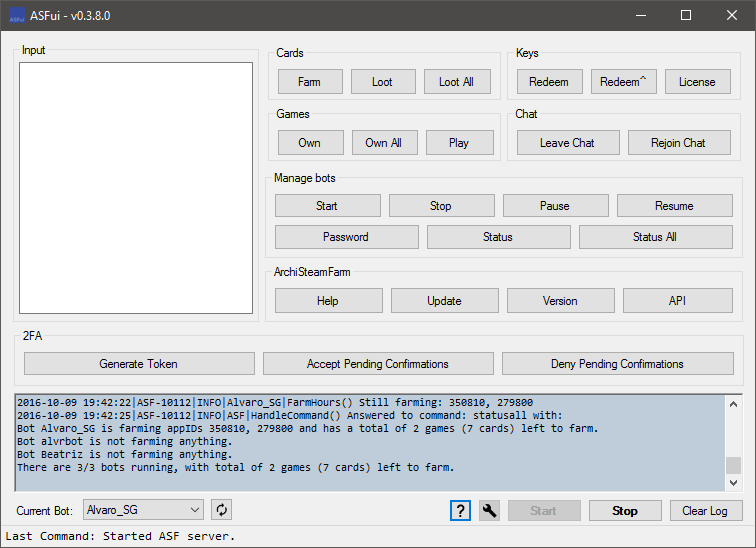Viewport: 756px width, 548px height.
Task: Click the Version button
Action: pos(561,301)
